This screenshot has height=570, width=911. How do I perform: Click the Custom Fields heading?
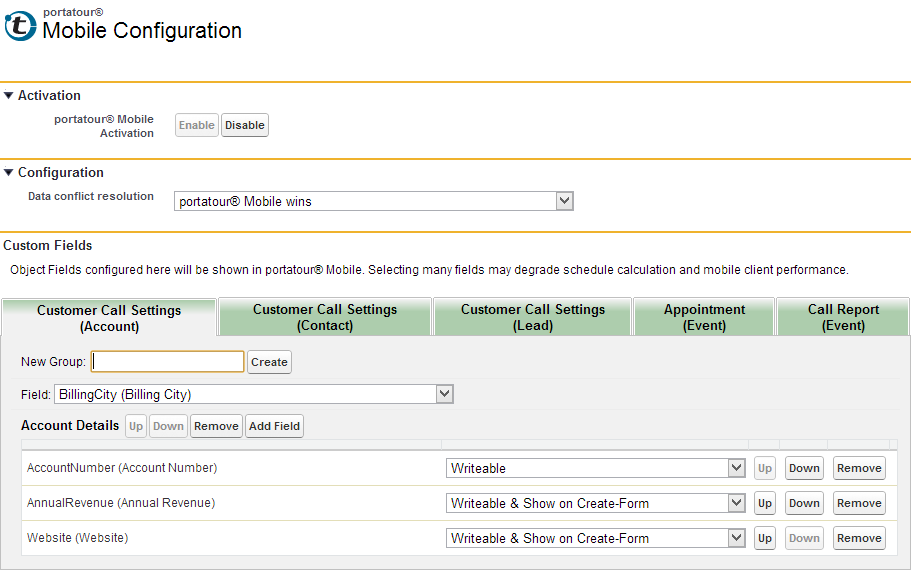point(48,245)
